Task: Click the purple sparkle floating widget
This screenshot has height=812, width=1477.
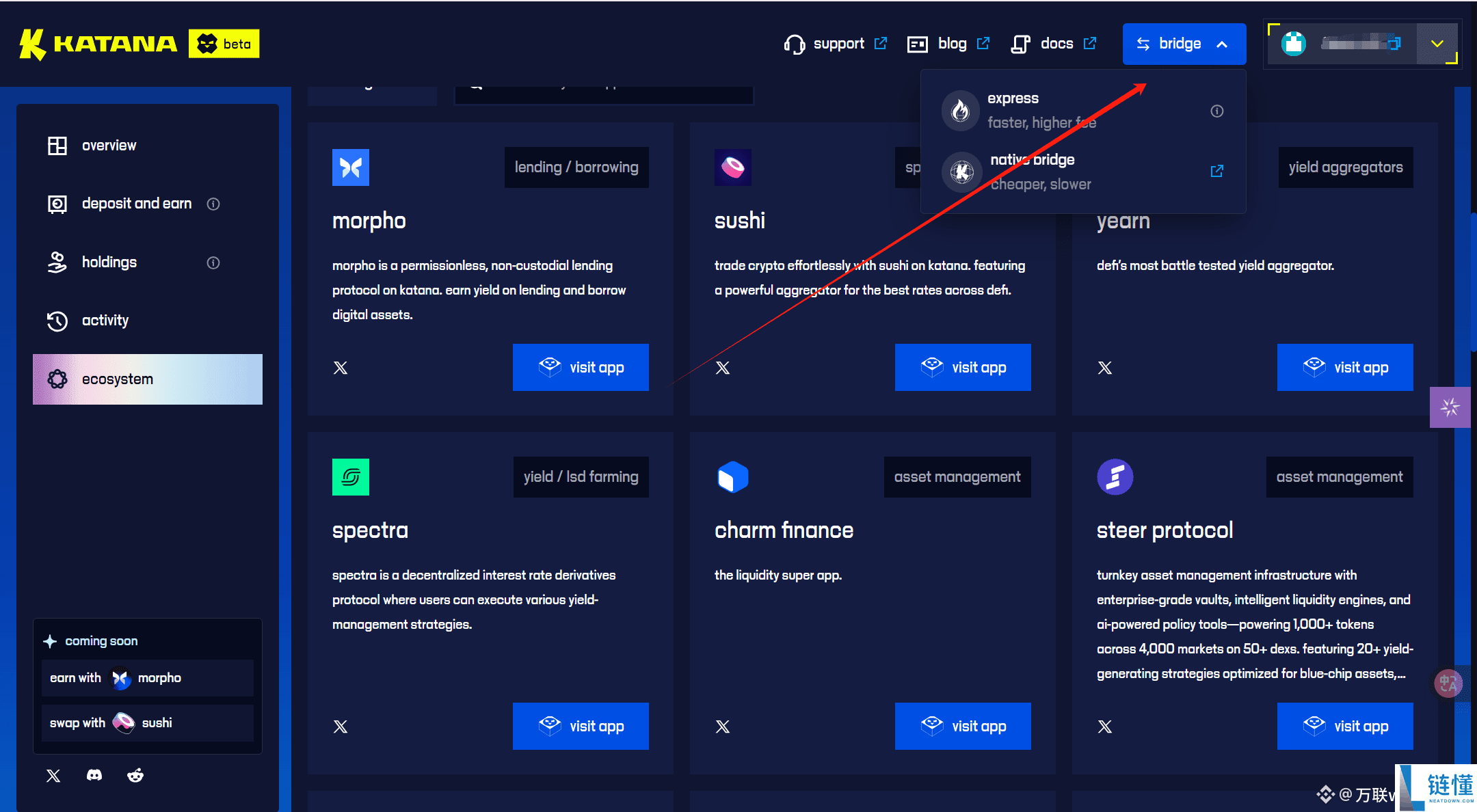Action: click(1450, 407)
